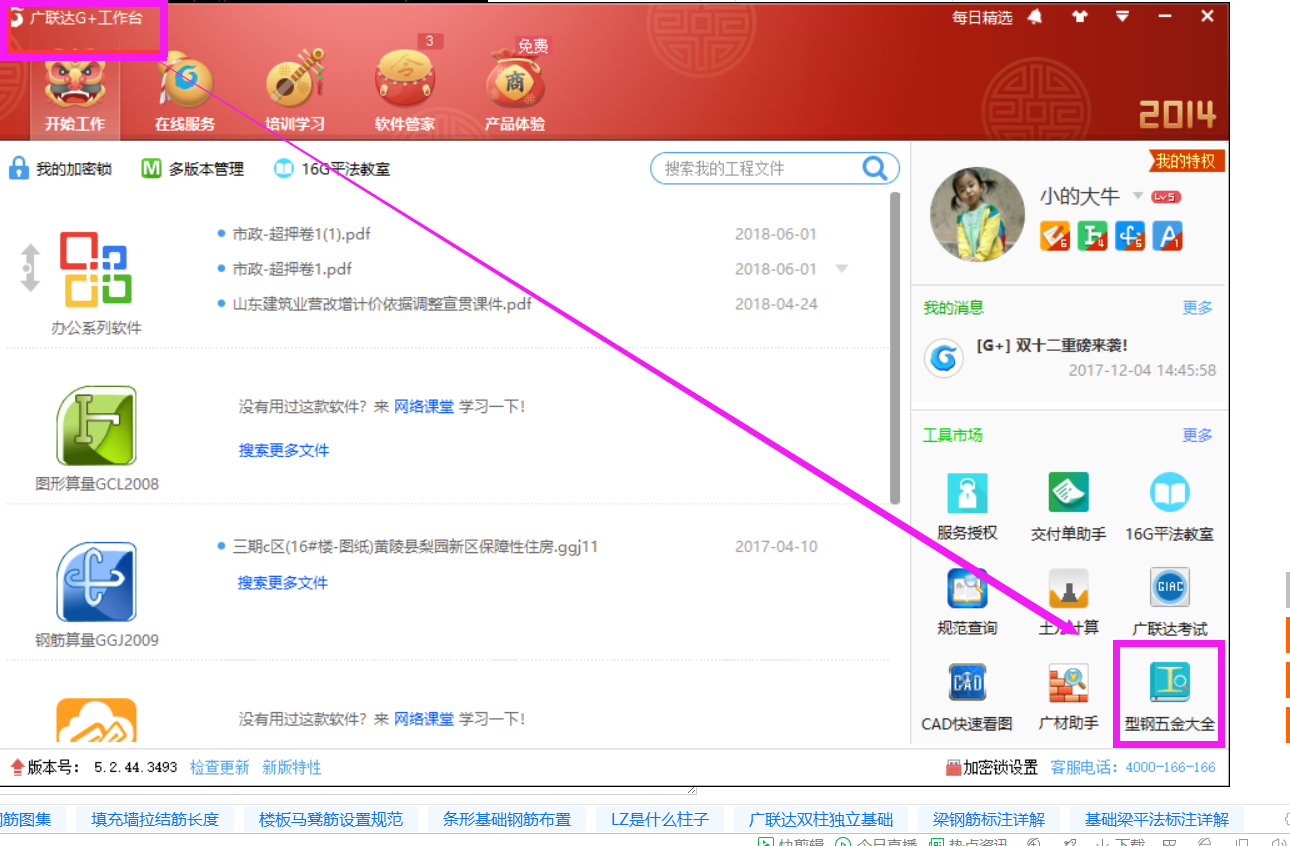
Task: Open 加密锁设置 in the status bar
Action: click(992, 767)
